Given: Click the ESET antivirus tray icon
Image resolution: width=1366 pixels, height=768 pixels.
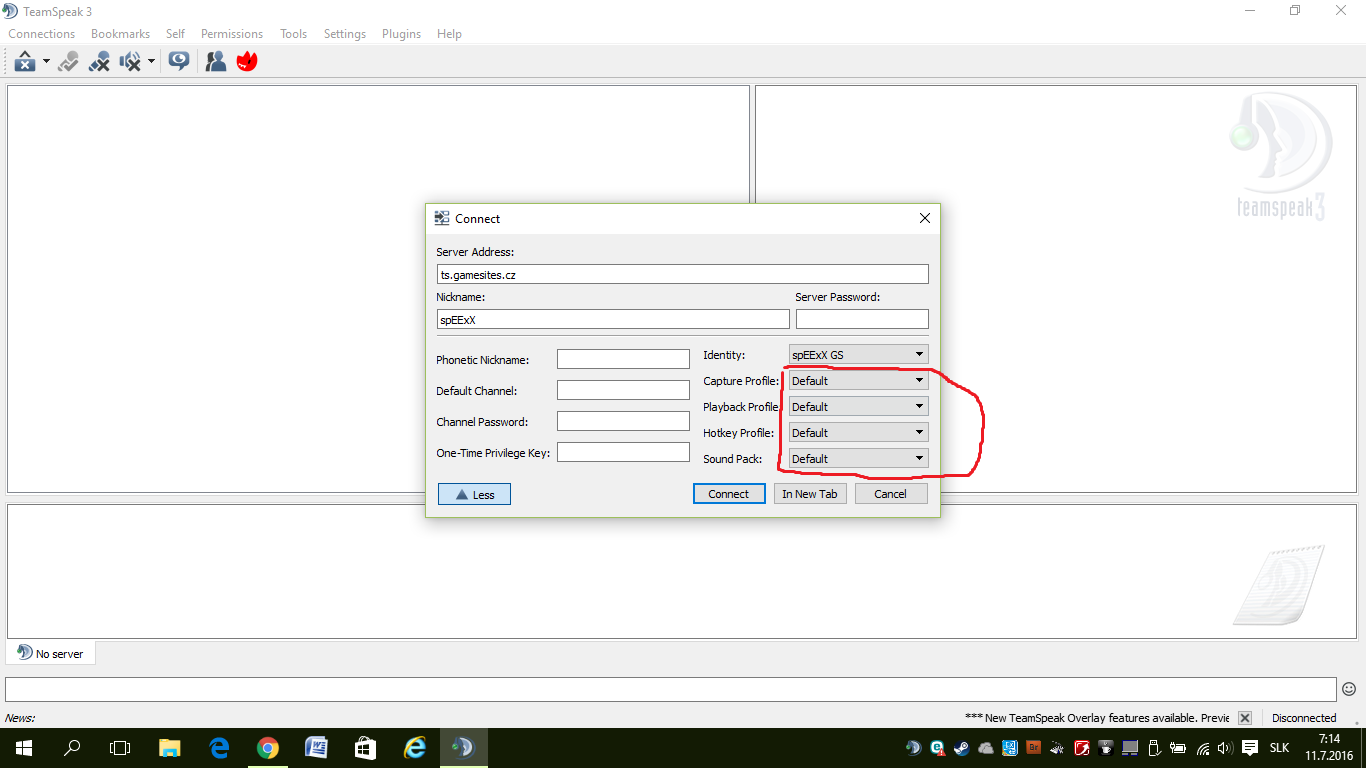Looking at the screenshot, I should pyautogui.click(x=937, y=748).
